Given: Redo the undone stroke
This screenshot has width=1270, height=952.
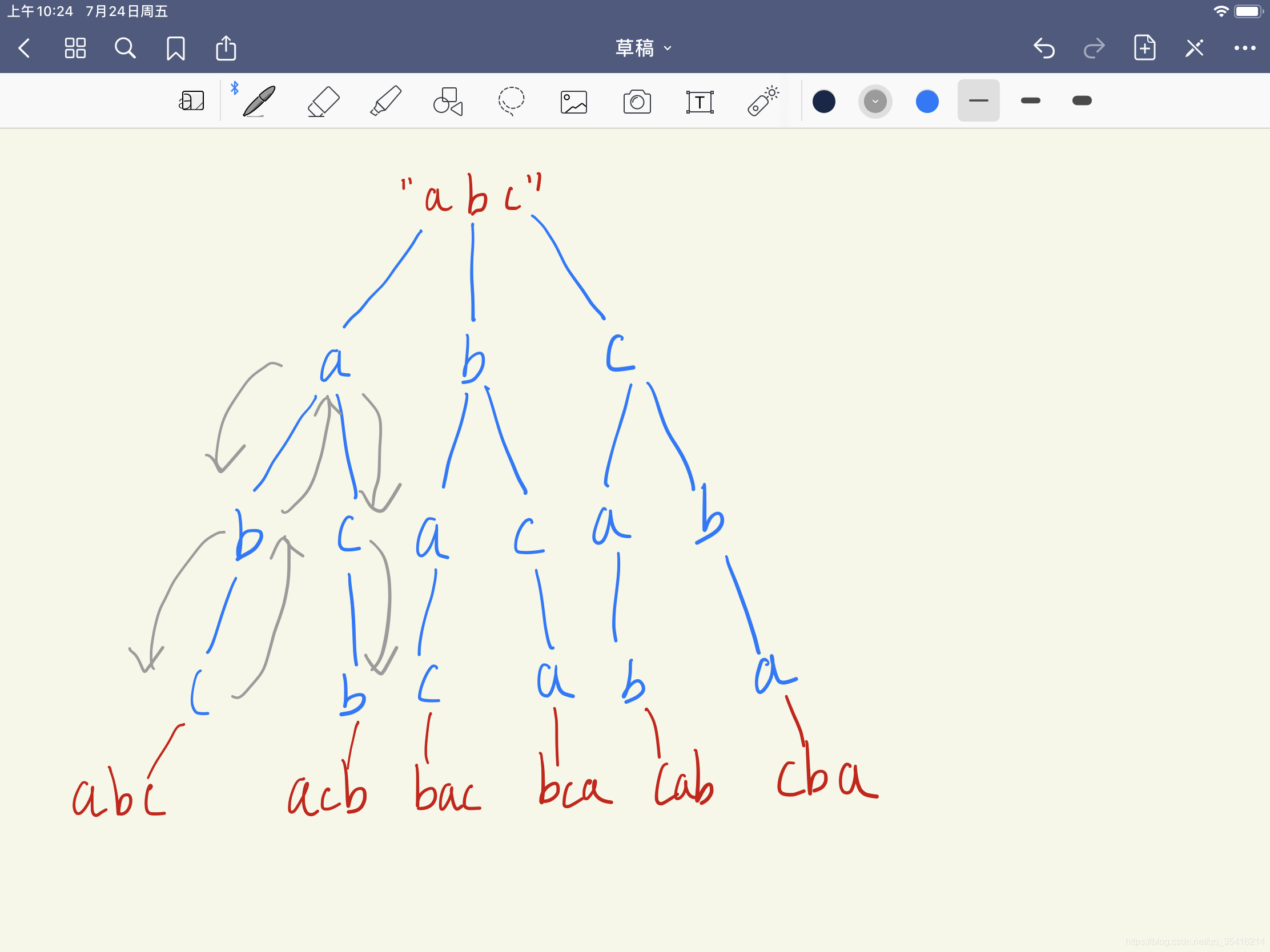Looking at the screenshot, I should 1094,48.
